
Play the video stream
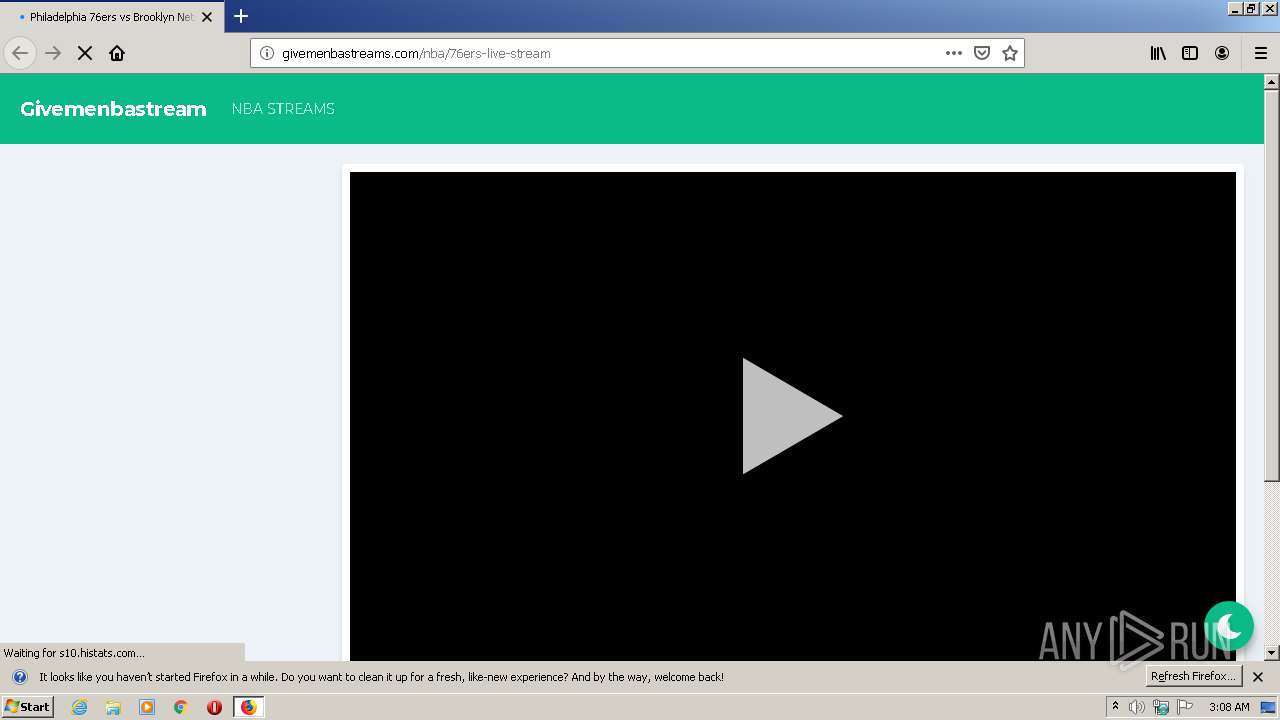tap(792, 416)
